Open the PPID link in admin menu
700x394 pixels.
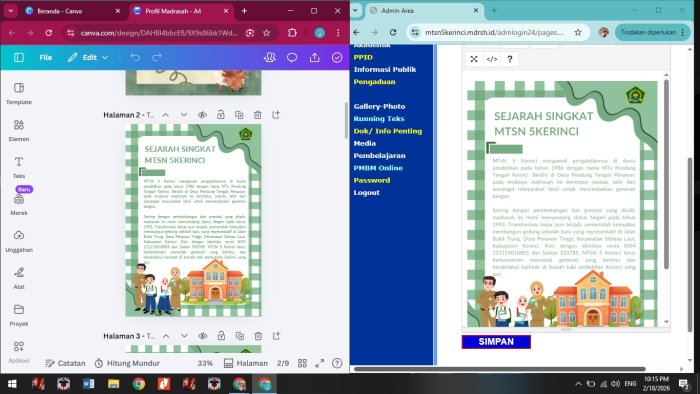[363, 57]
